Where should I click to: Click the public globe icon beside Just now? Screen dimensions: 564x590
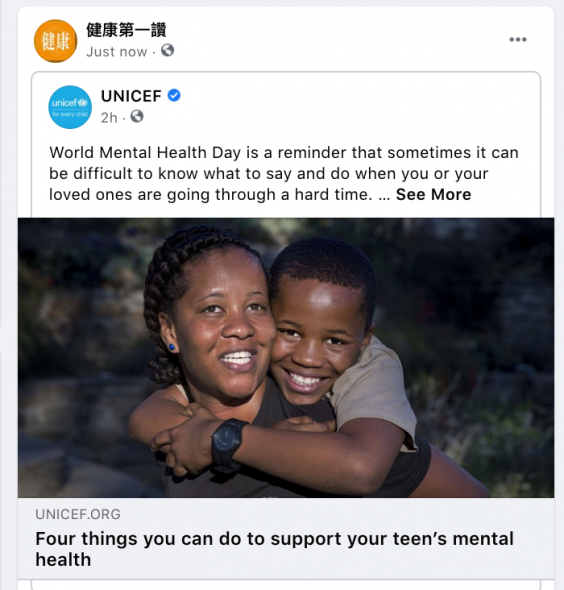tap(167, 50)
